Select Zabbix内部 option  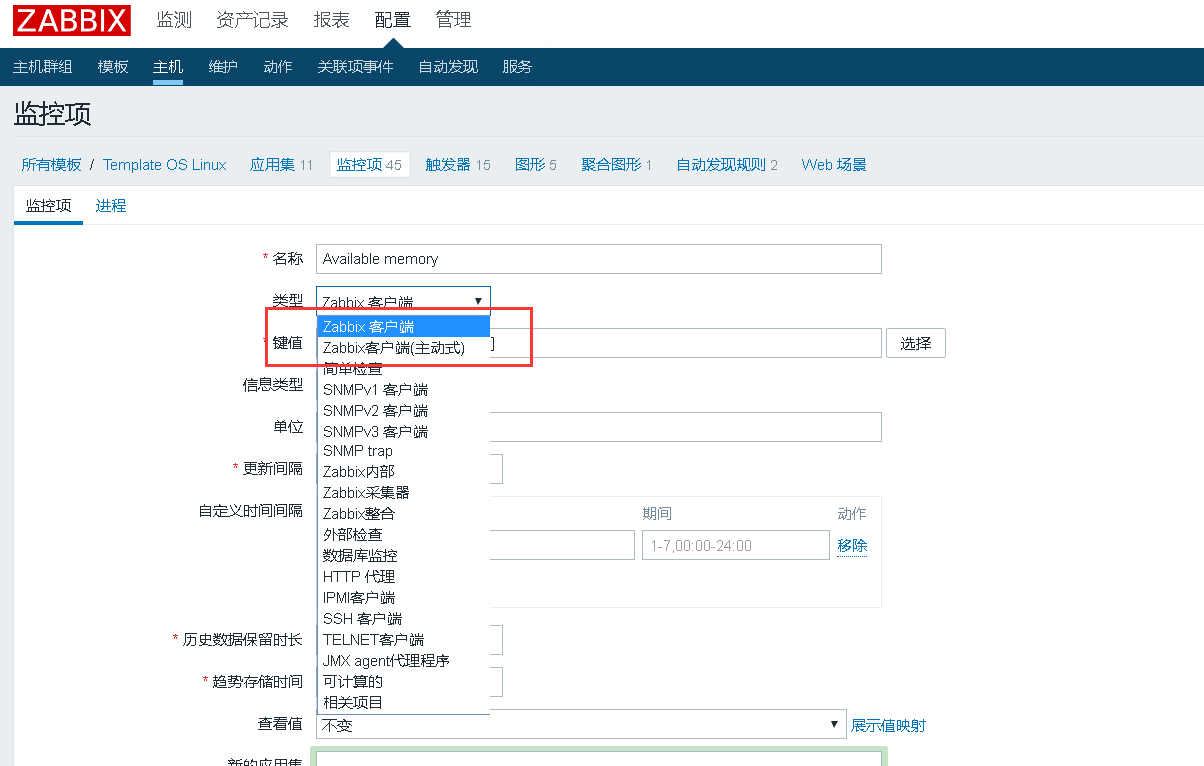pyautogui.click(x=403, y=471)
